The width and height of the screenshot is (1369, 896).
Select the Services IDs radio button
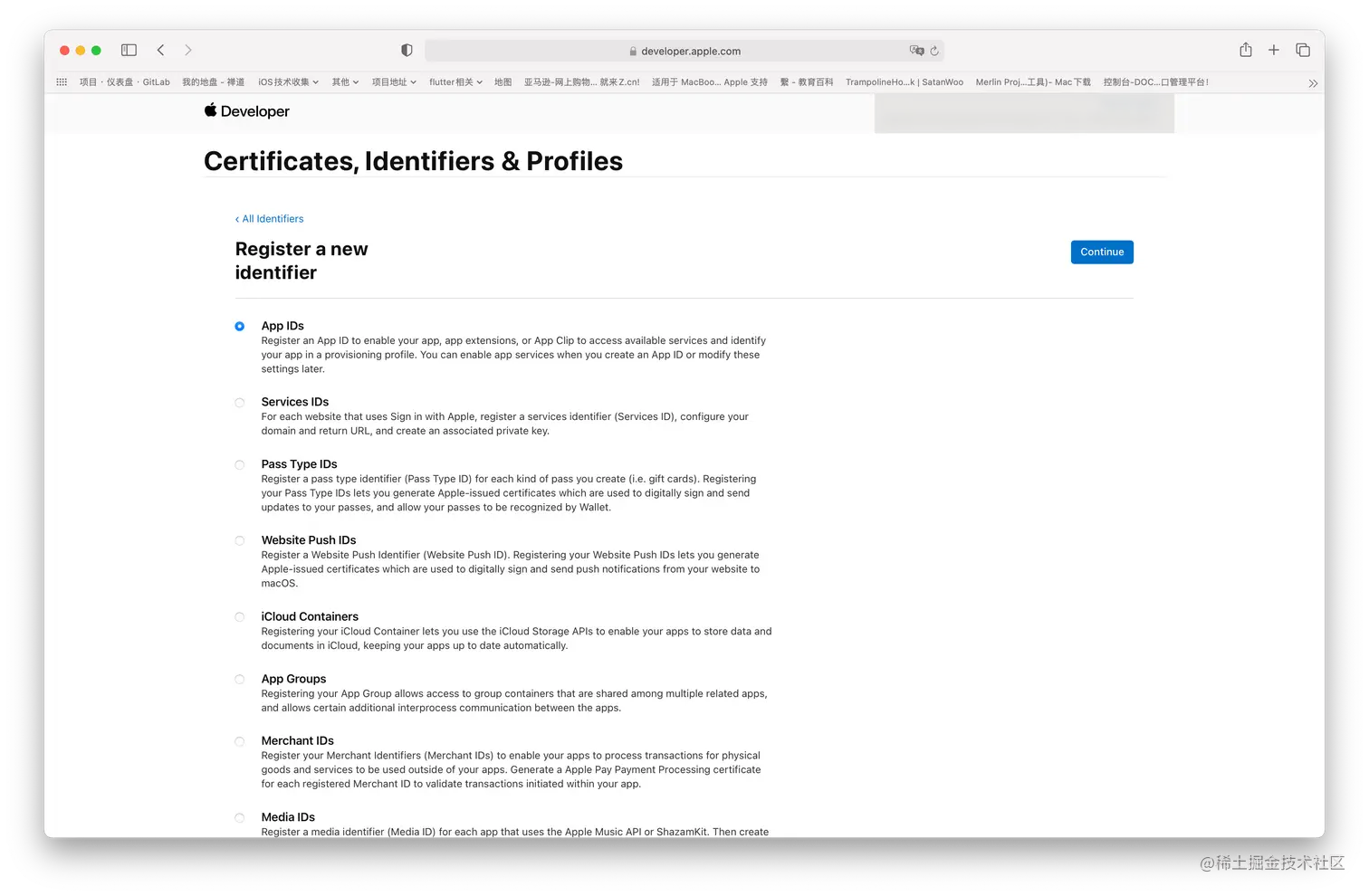click(240, 403)
